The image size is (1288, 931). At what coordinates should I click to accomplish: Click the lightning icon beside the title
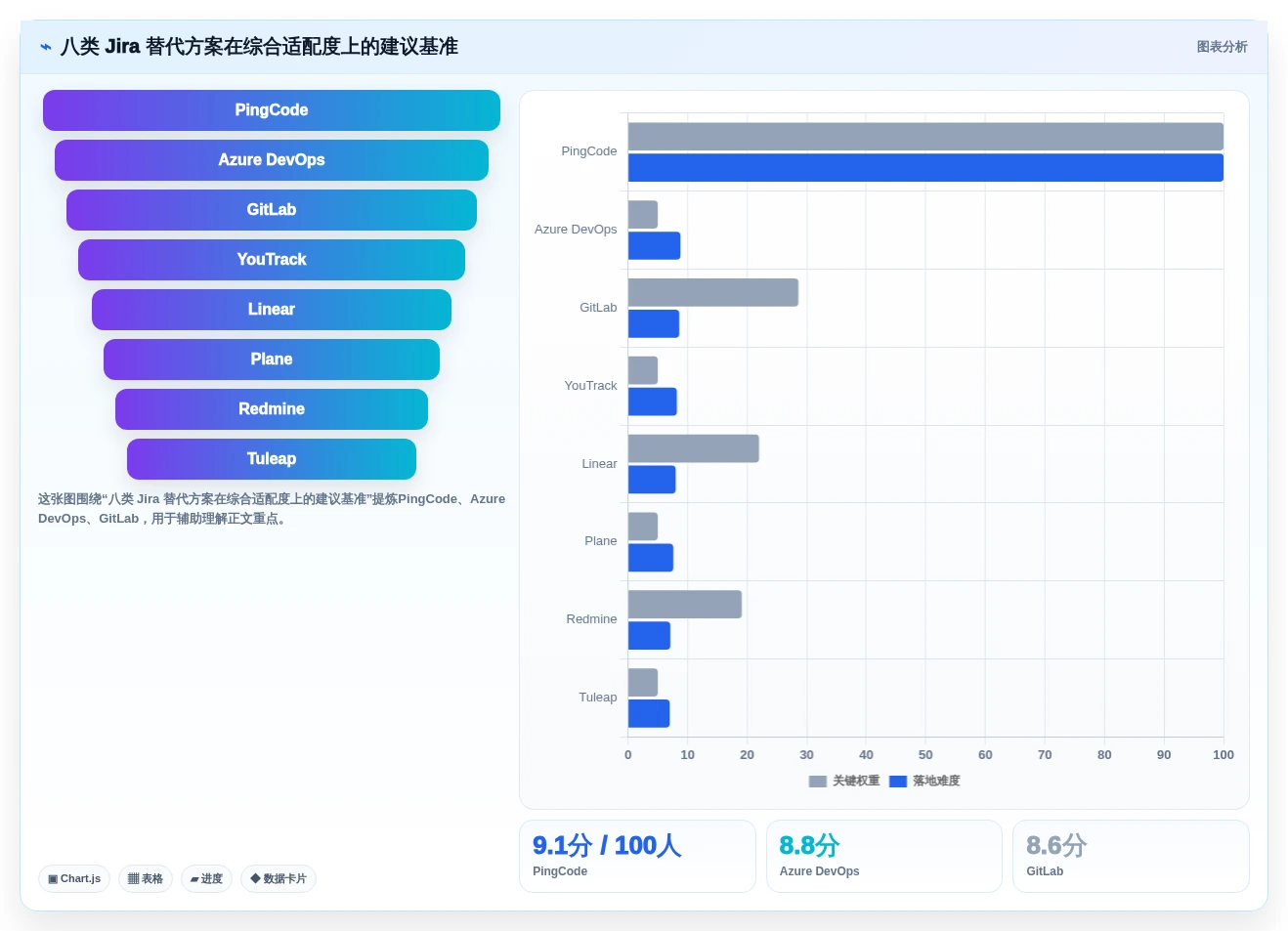click(x=46, y=47)
